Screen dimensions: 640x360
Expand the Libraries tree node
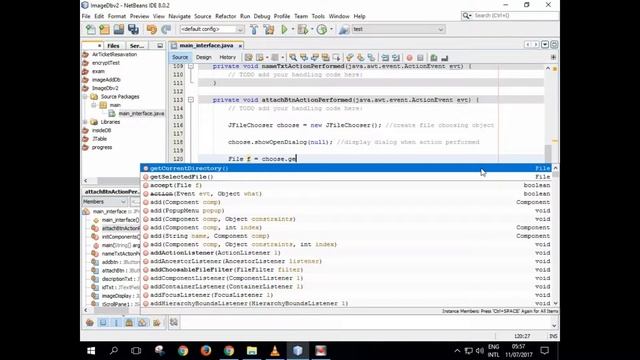point(85,122)
